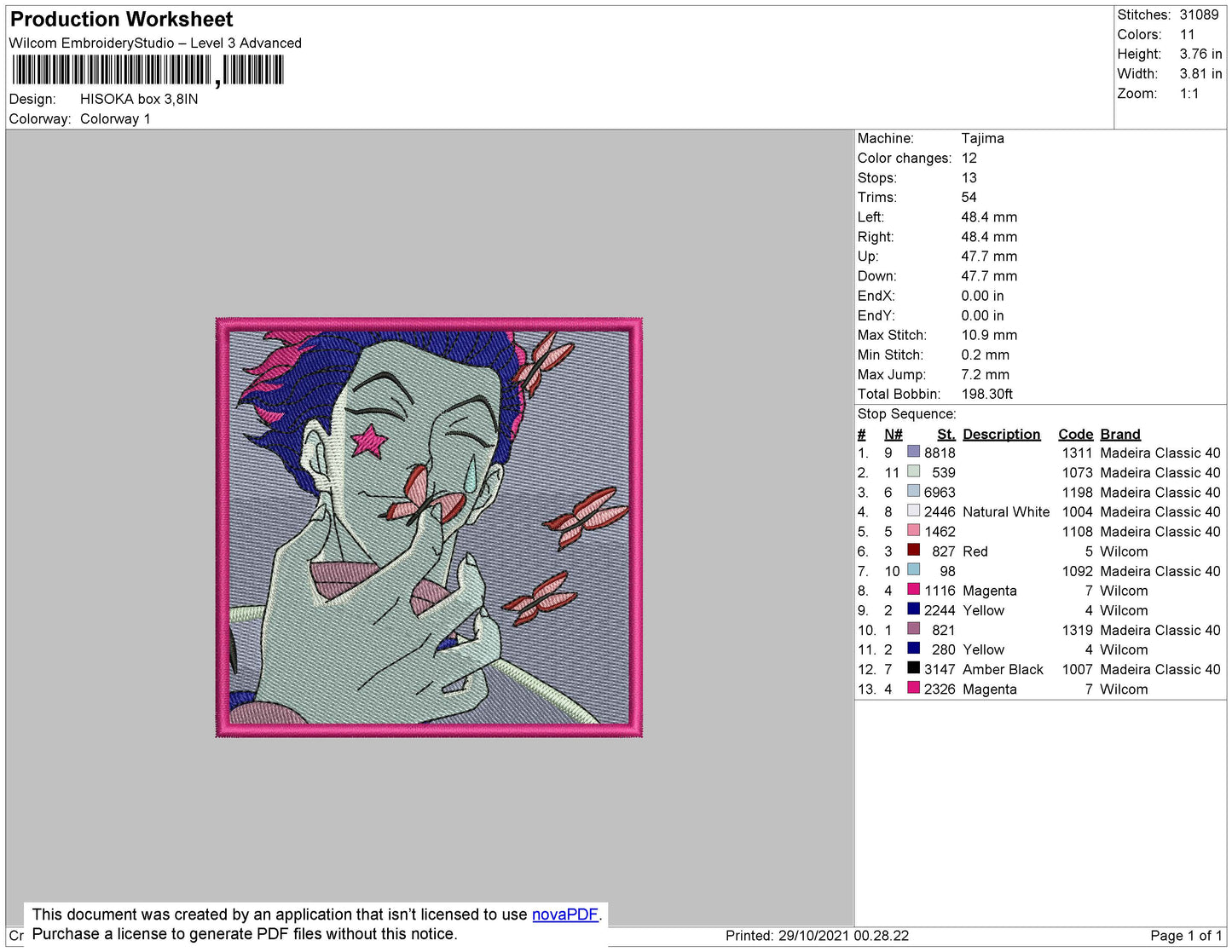Select the mauve swatch for code 1319
Image resolution: width=1232 pixels, height=952 pixels.
click(914, 628)
